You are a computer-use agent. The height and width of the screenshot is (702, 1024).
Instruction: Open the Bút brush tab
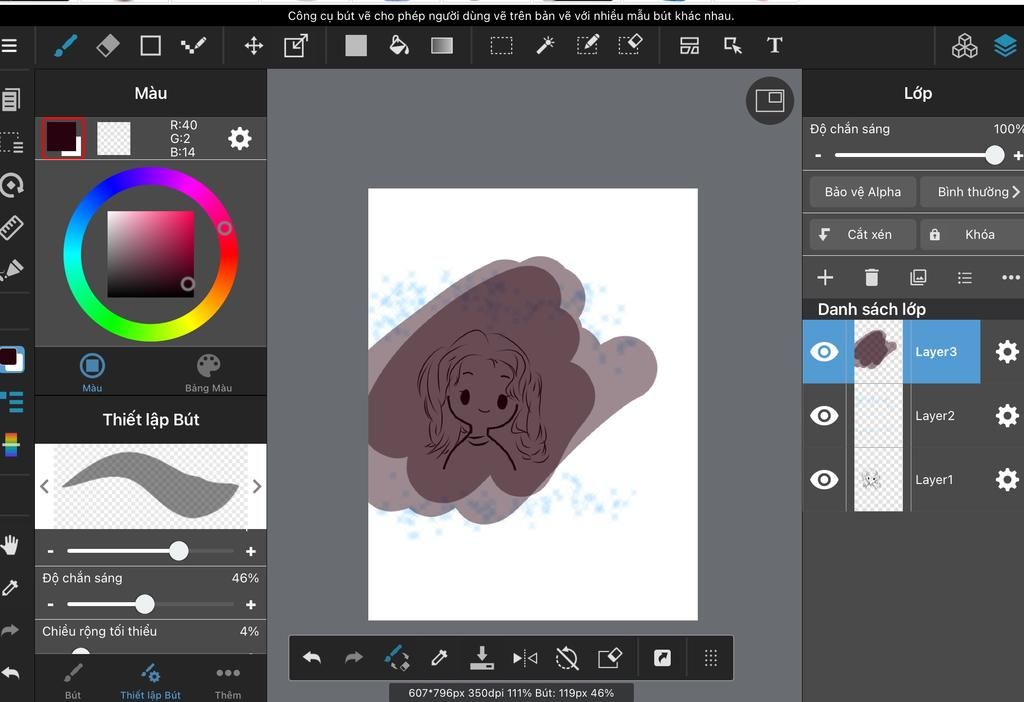coord(73,681)
